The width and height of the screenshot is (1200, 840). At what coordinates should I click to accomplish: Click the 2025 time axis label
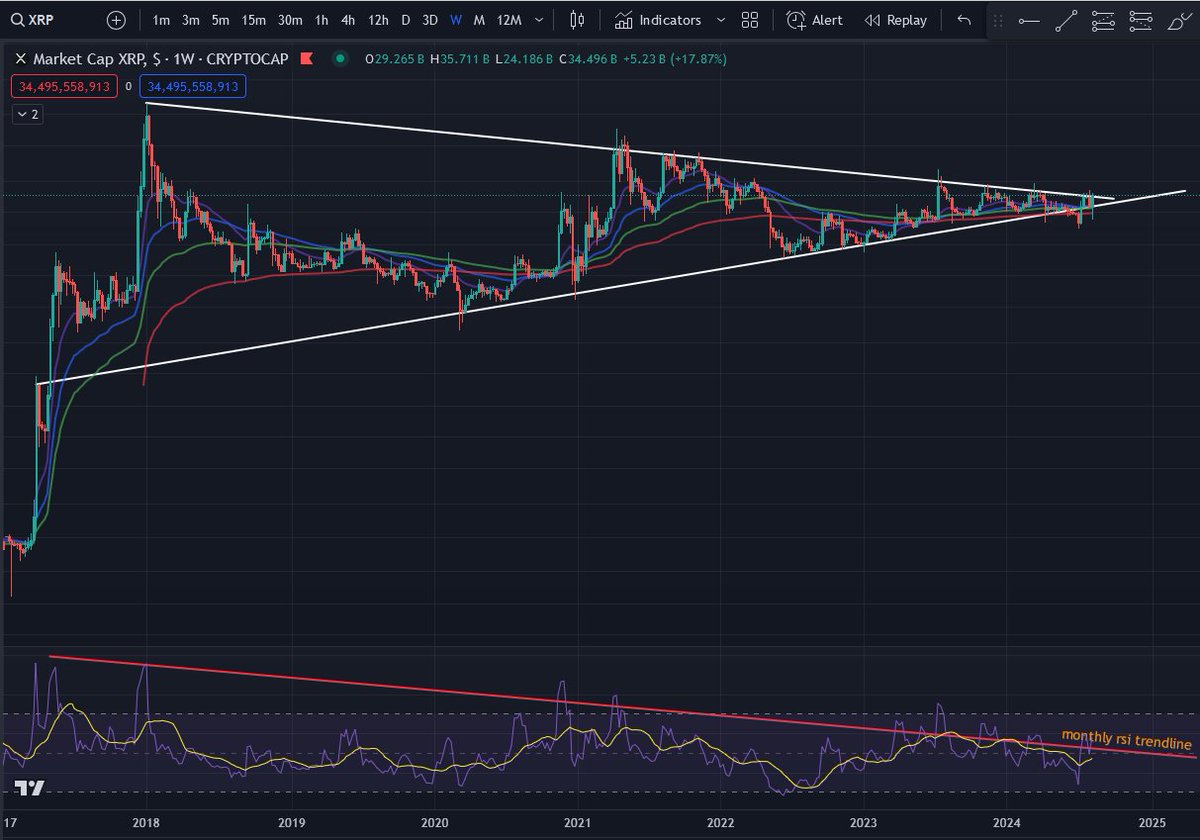click(x=1152, y=825)
